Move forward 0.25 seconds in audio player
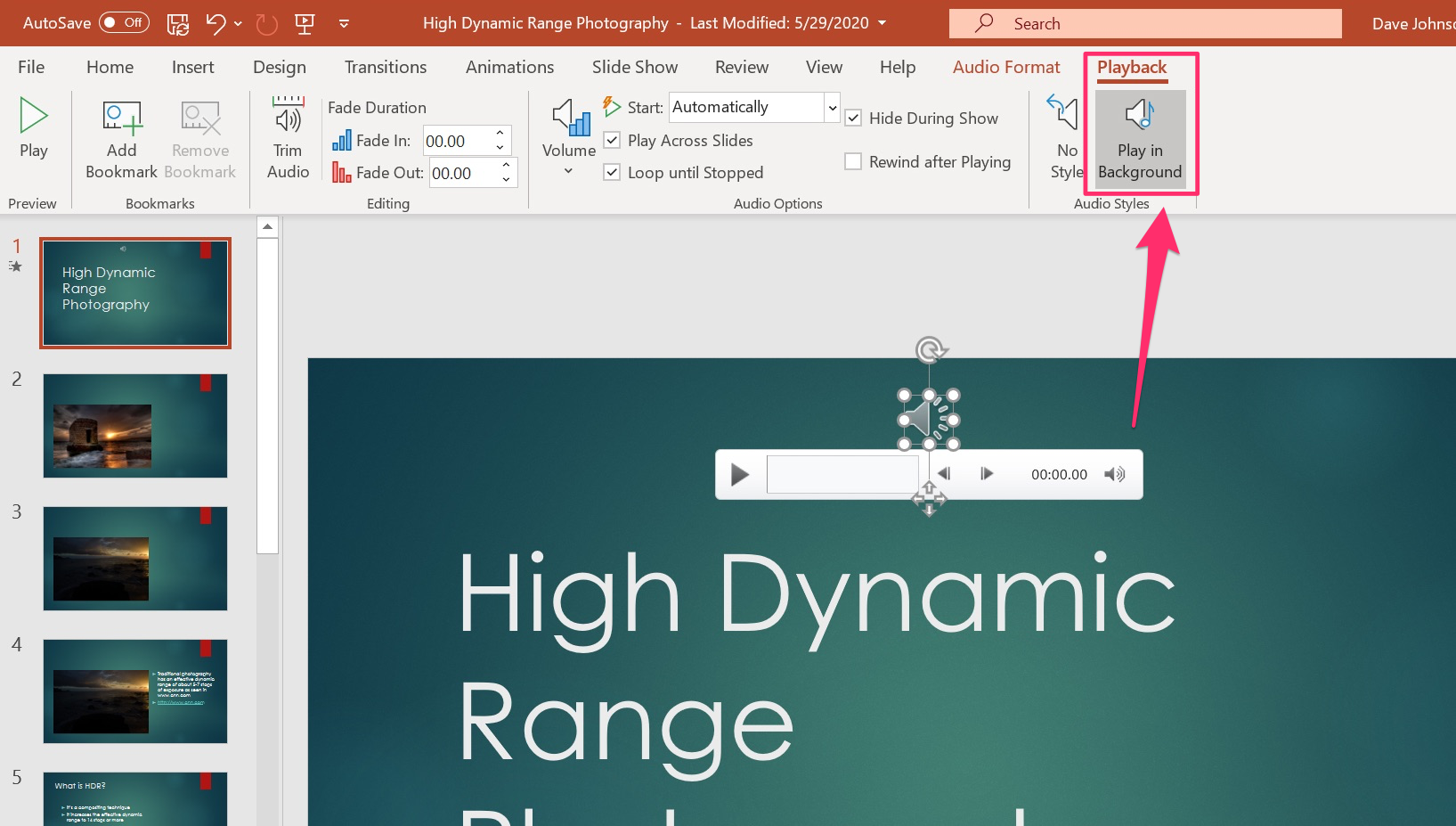The image size is (1456, 826). tap(986, 474)
